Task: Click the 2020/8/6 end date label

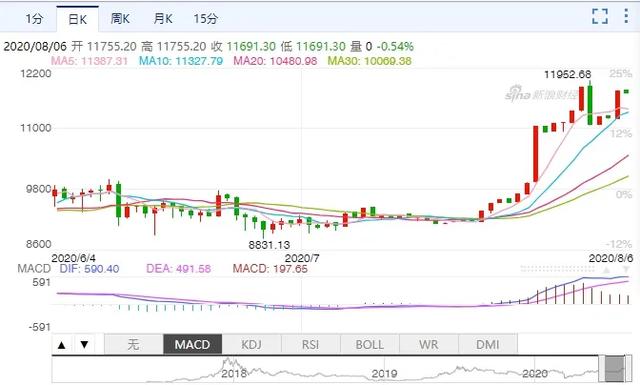Action: [611, 258]
